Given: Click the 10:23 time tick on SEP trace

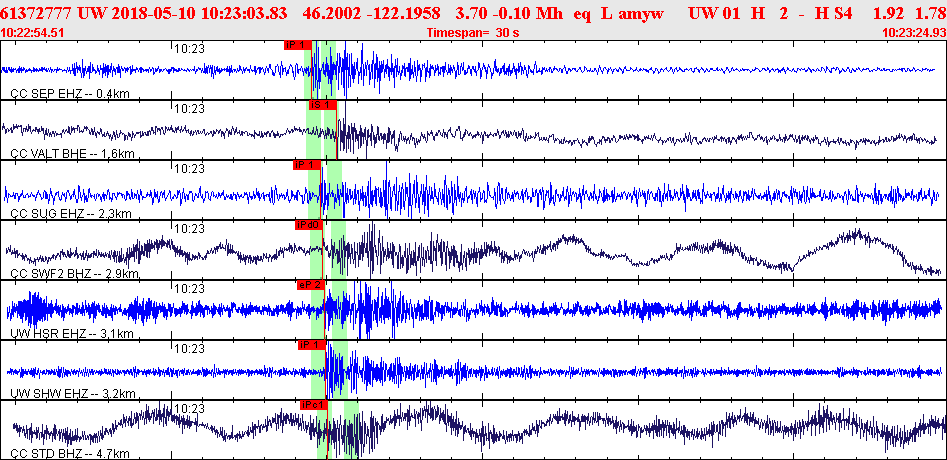Looking at the screenshot, I should pos(189,48).
